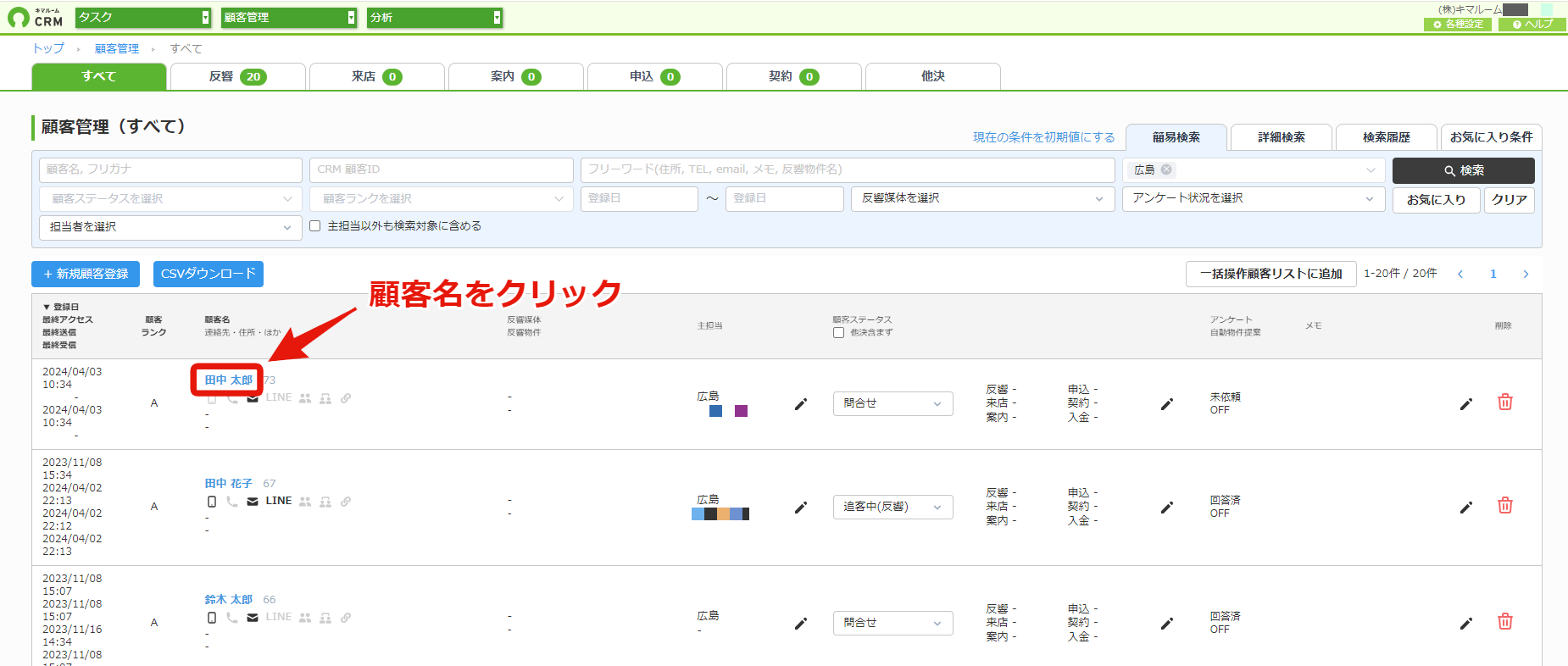Focus the フリーワード search field
Image resolution: width=1568 pixels, height=666 pixels.
pos(848,169)
